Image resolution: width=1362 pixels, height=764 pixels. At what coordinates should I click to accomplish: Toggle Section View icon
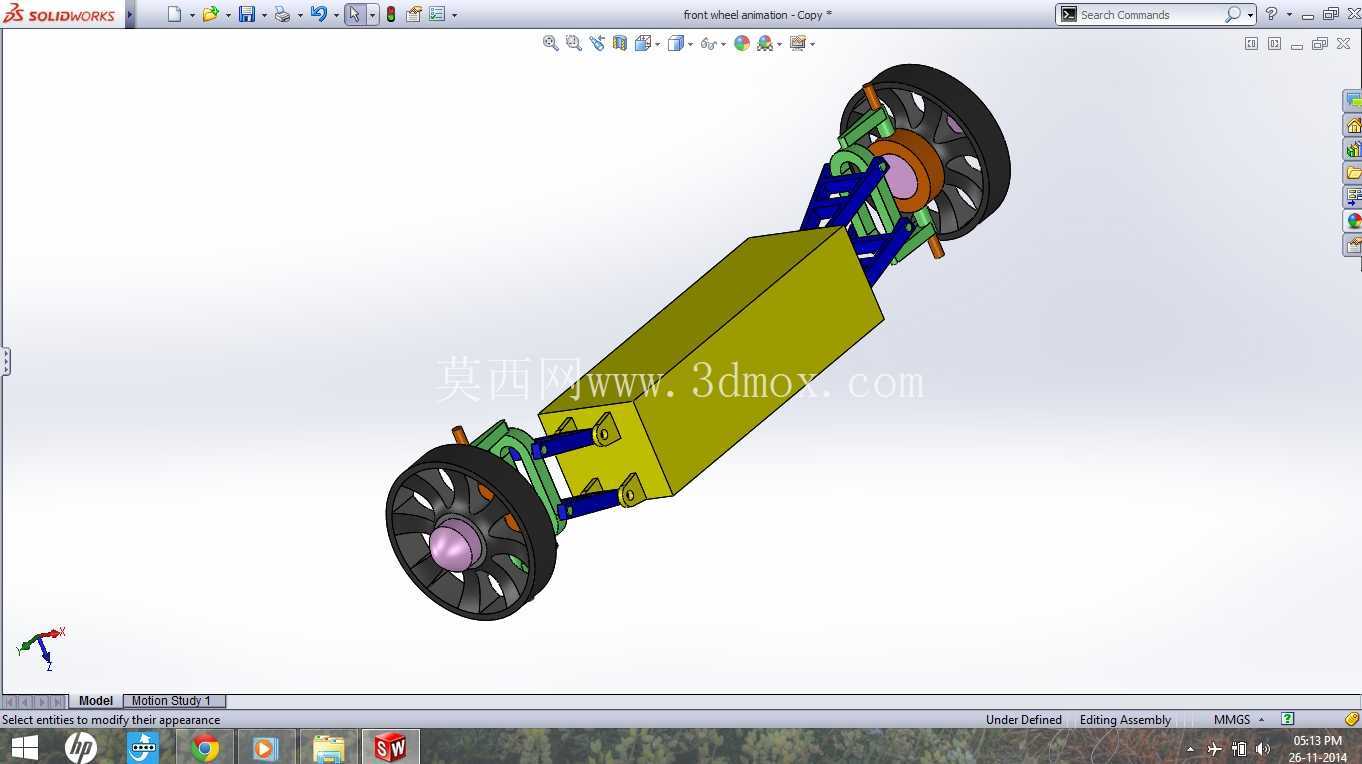[x=620, y=43]
